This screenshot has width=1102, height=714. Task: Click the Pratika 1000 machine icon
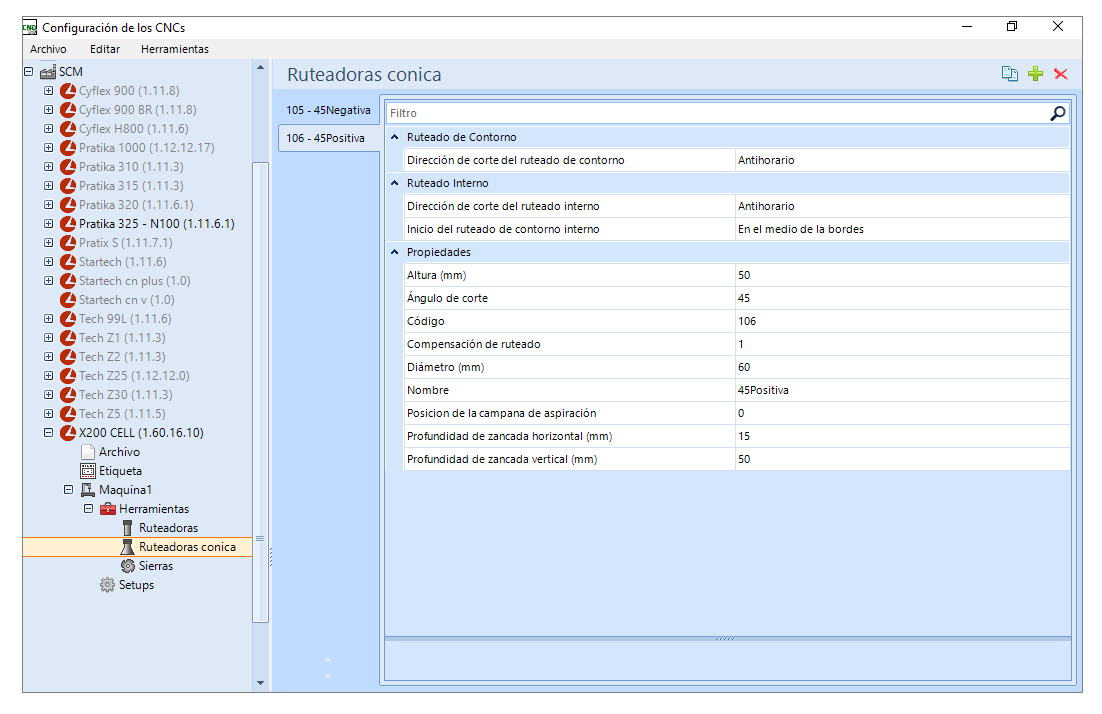(x=68, y=148)
